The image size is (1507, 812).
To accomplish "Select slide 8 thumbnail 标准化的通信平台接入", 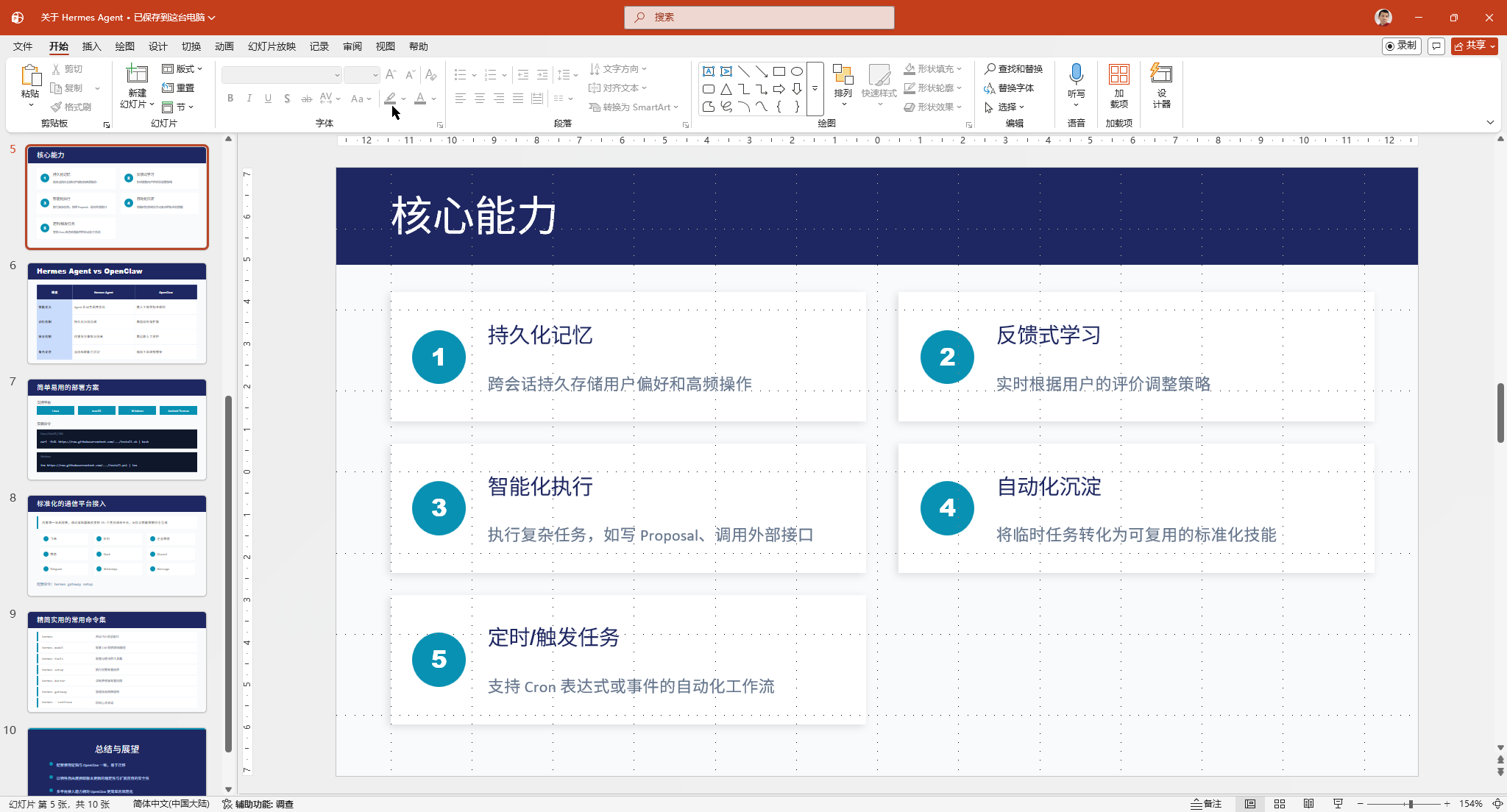I will [x=117, y=546].
